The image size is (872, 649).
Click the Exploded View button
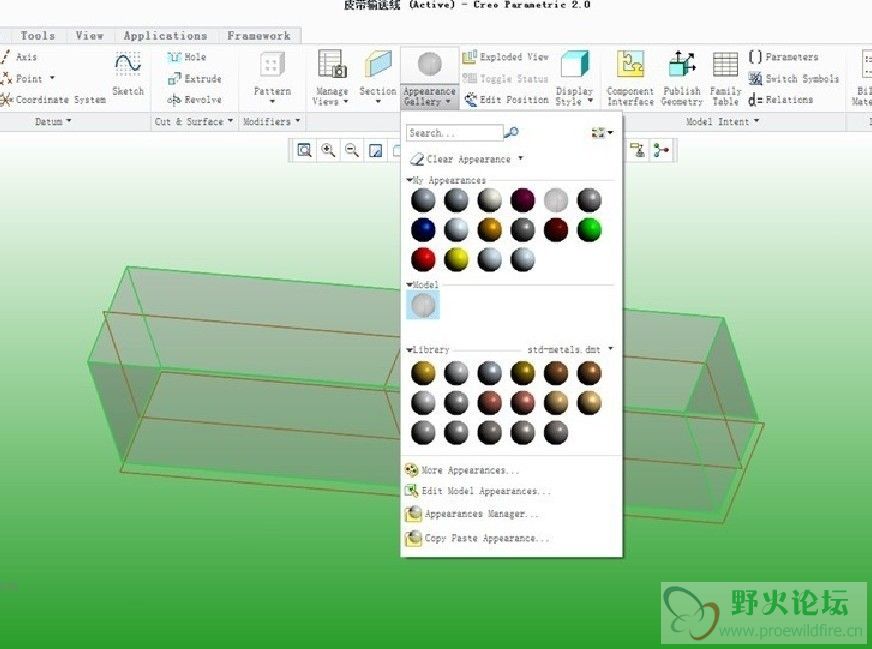tap(506, 57)
